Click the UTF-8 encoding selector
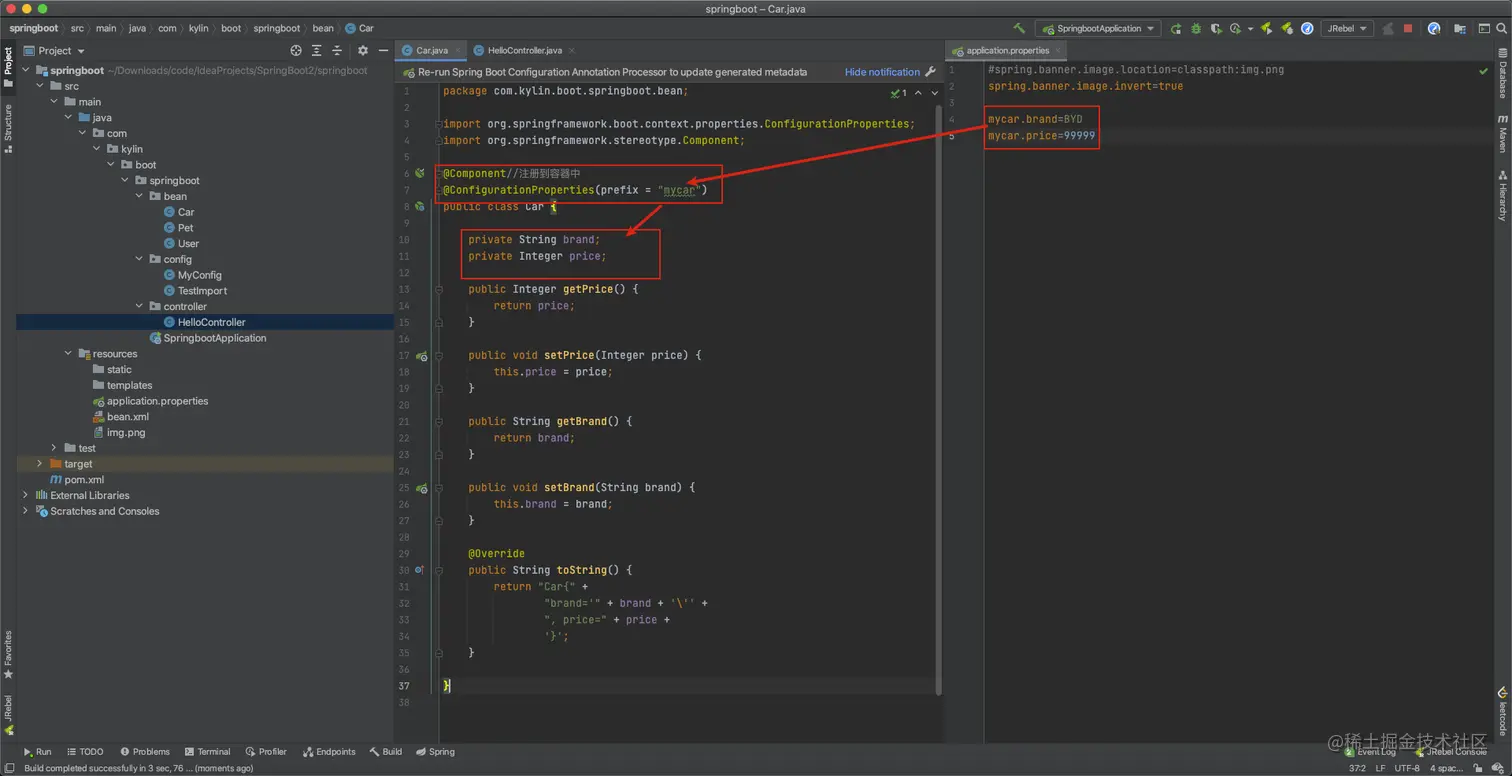1512x776 pixels. (1407, 769)
